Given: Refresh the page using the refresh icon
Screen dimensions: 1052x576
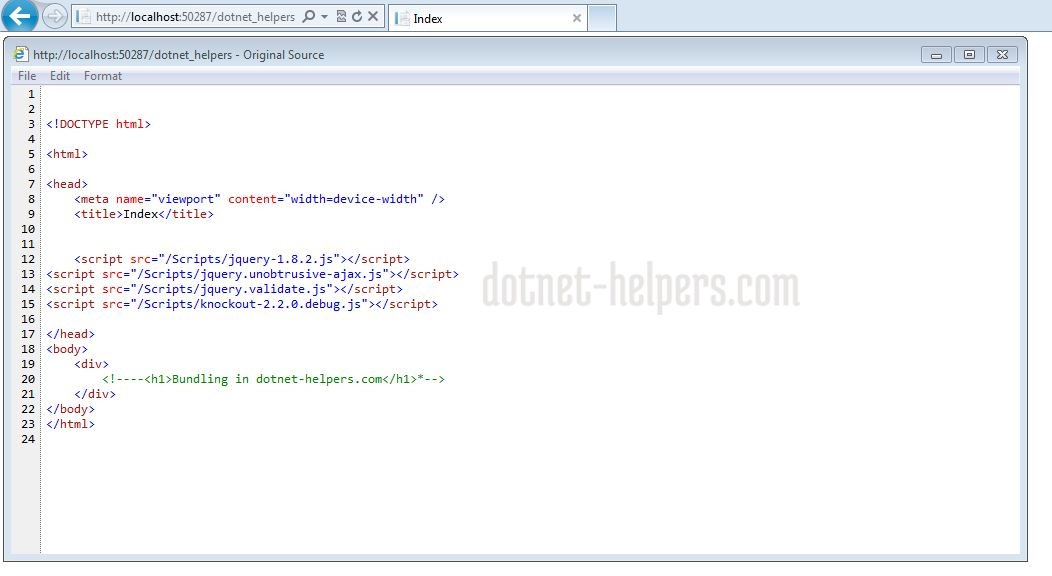Looking at the screenshot, I should (356, 17).
